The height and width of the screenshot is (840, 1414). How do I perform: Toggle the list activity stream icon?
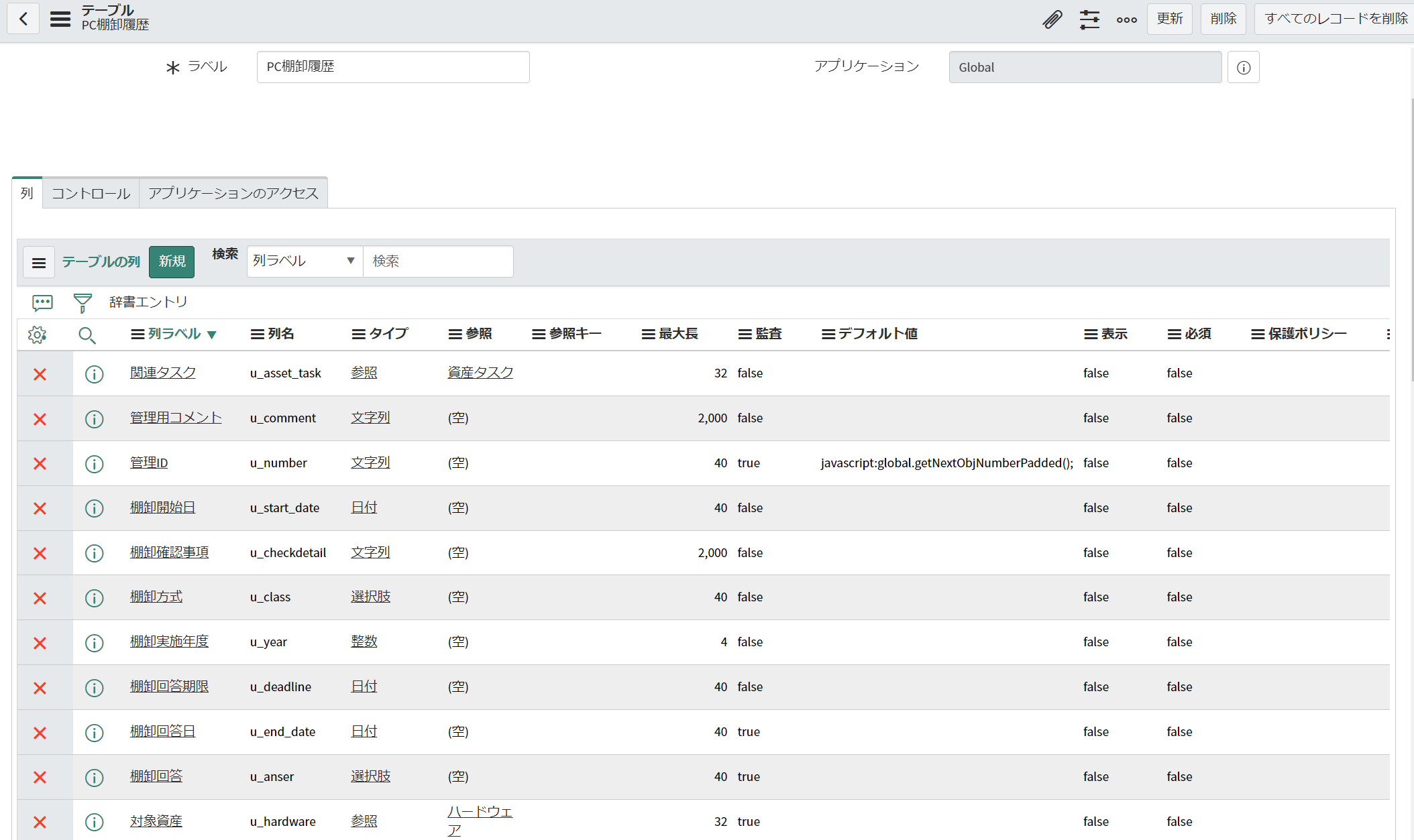(42, 302)
